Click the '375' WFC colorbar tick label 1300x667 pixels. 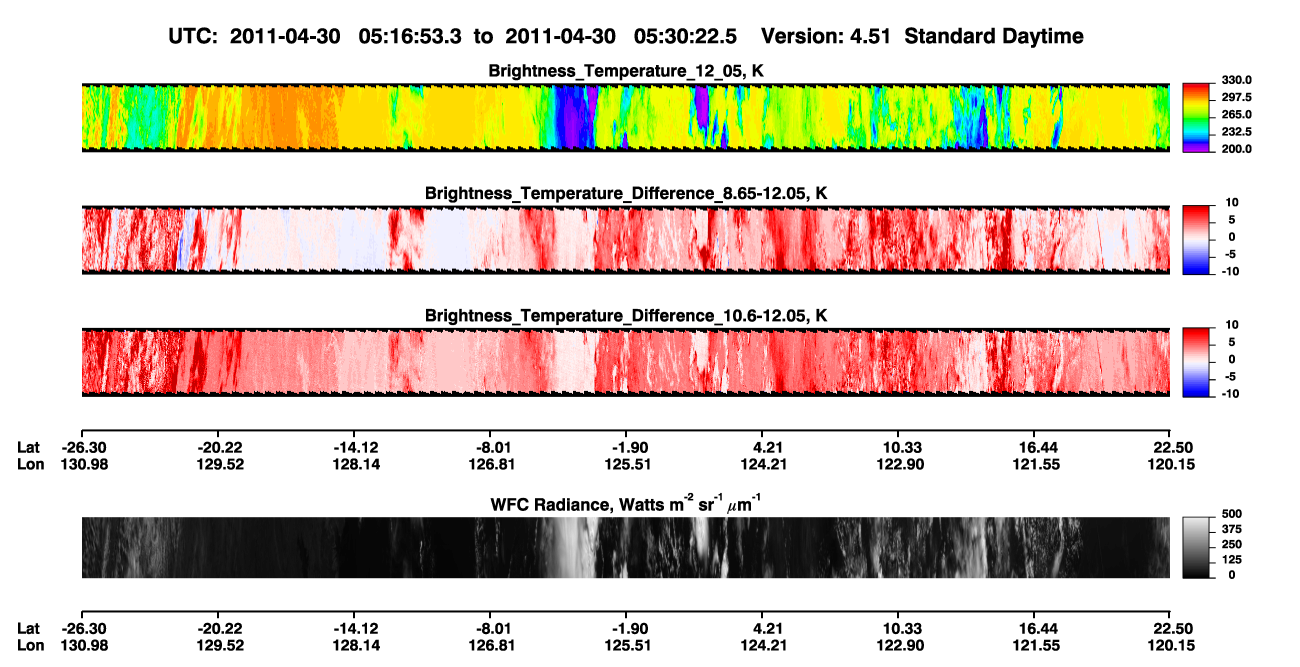point(1233,529)
